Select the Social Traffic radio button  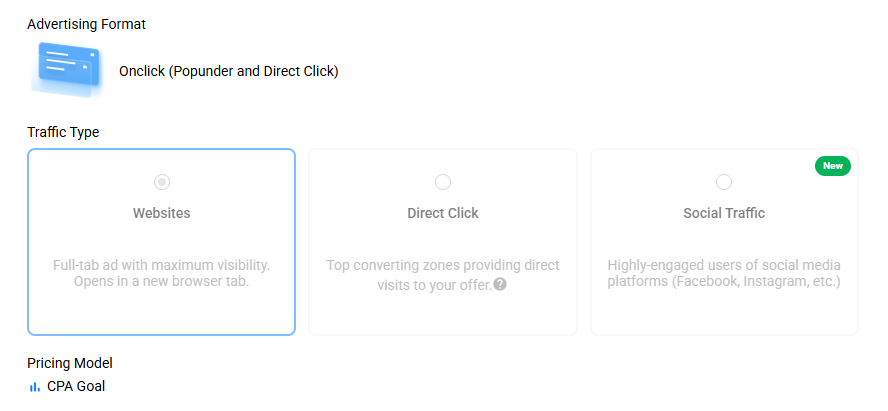724,182
